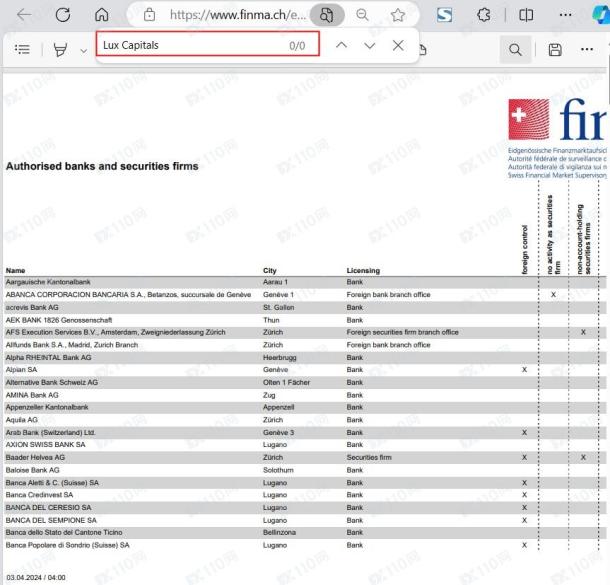This screenshot has width=610, height=585.
Task: Open browser Settings and more menu
Action: [565, 15]
